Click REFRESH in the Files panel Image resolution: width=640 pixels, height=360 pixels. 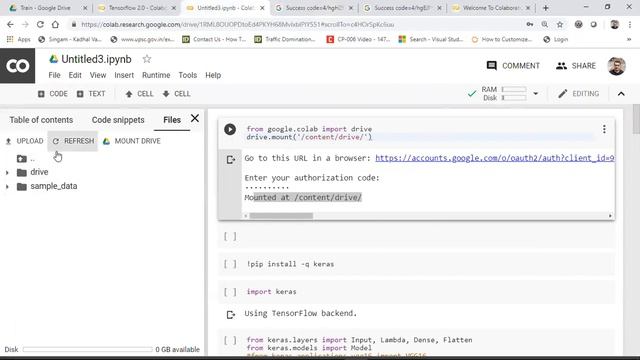coord(73,141)
